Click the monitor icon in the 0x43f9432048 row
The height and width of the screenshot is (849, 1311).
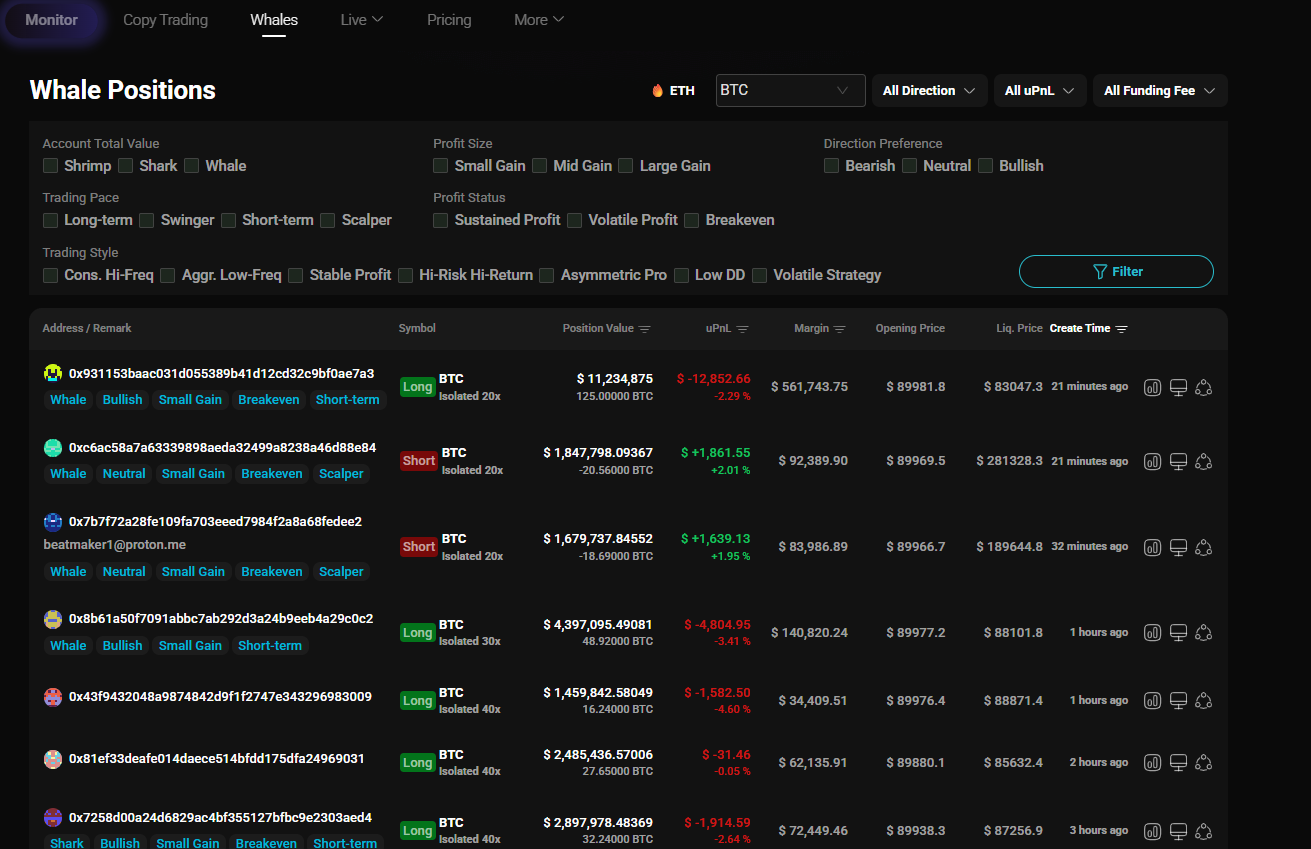point(1178,700)
